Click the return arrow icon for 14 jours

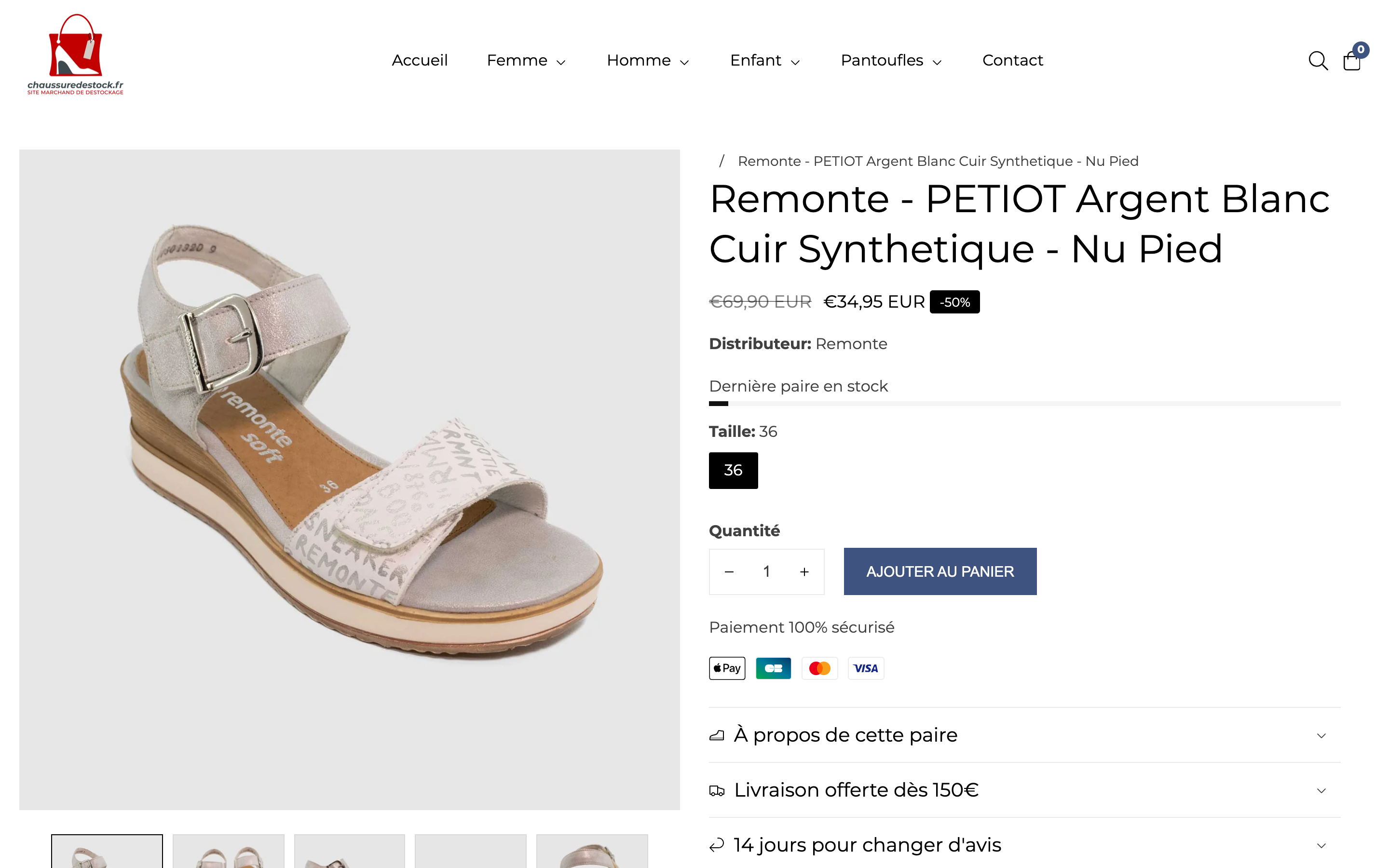(716, 844)
